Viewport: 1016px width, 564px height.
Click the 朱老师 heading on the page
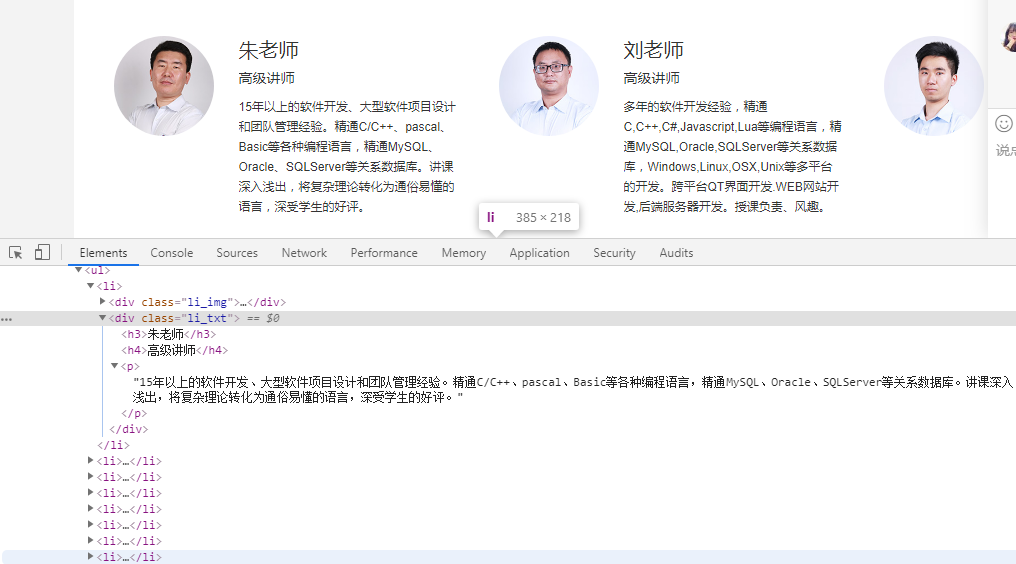[268, 50]
